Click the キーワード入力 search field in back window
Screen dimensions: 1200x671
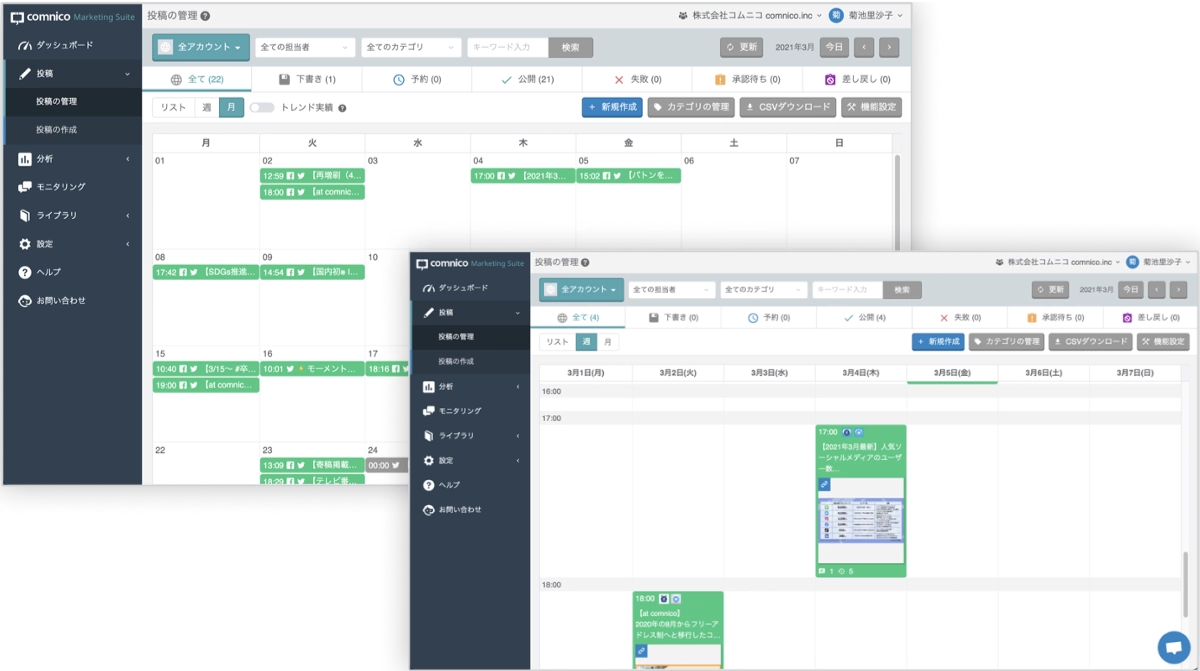pyautogui.click(x=508, y=47)
